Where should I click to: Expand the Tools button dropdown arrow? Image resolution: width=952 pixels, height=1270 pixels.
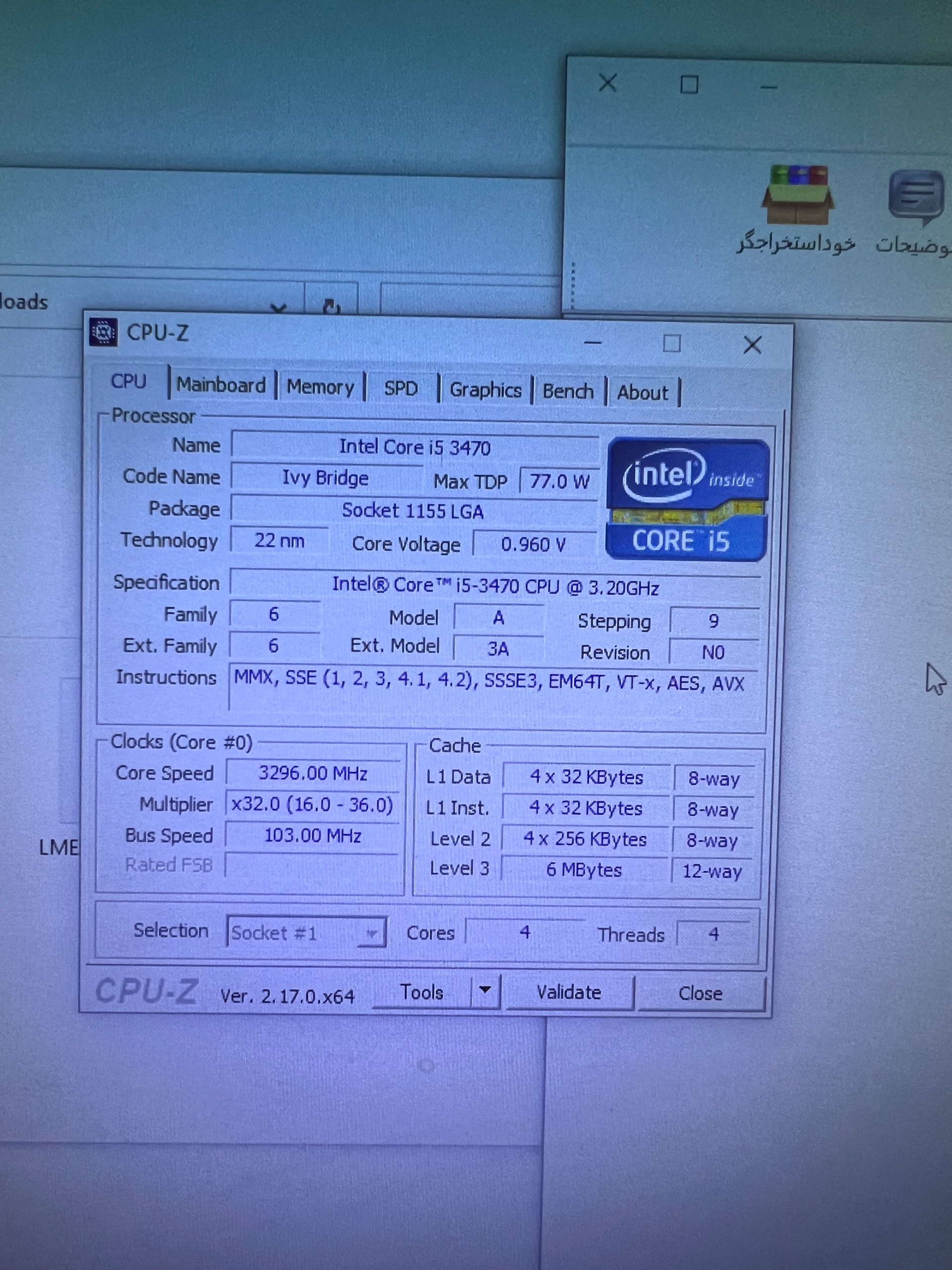tap(485, 990)
